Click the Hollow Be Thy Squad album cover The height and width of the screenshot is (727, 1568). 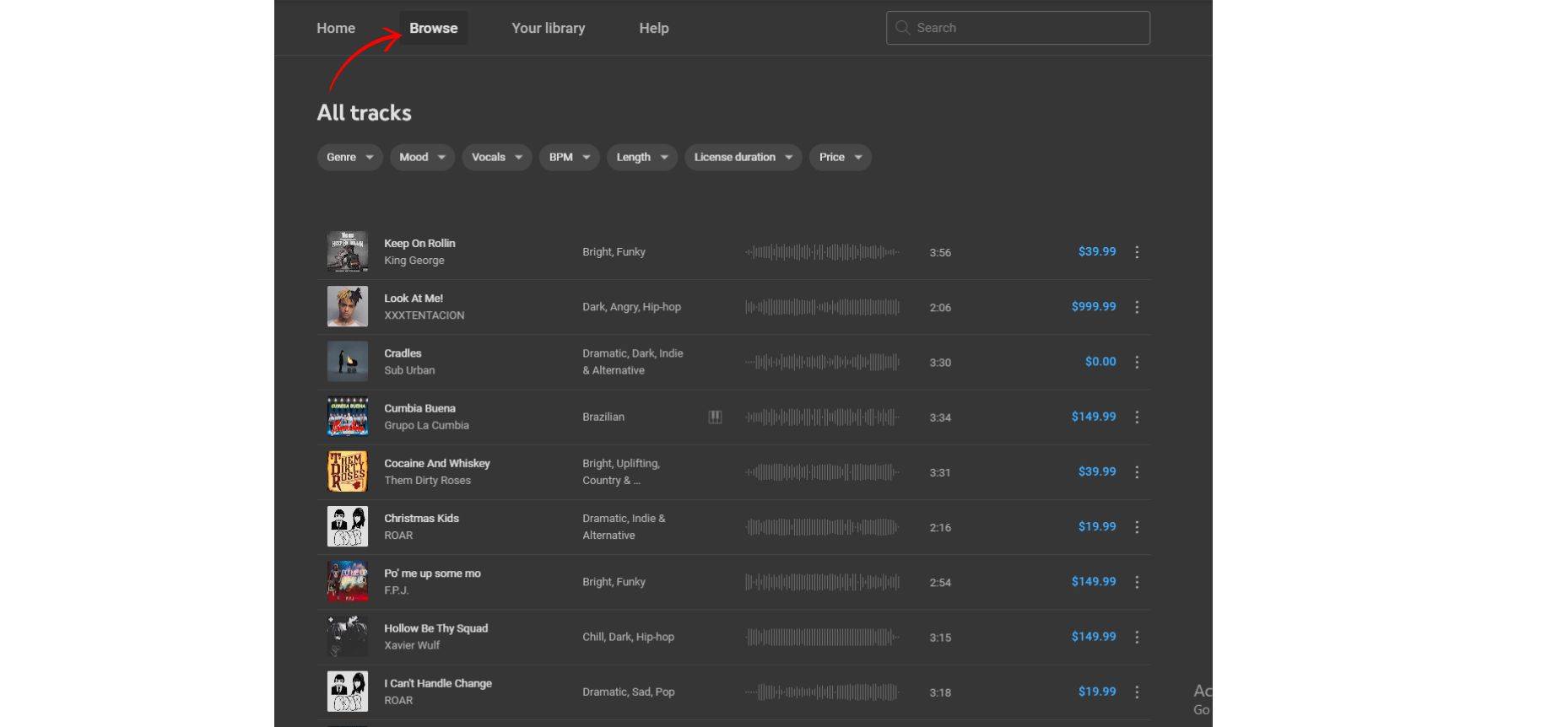(x=348, y=636)
